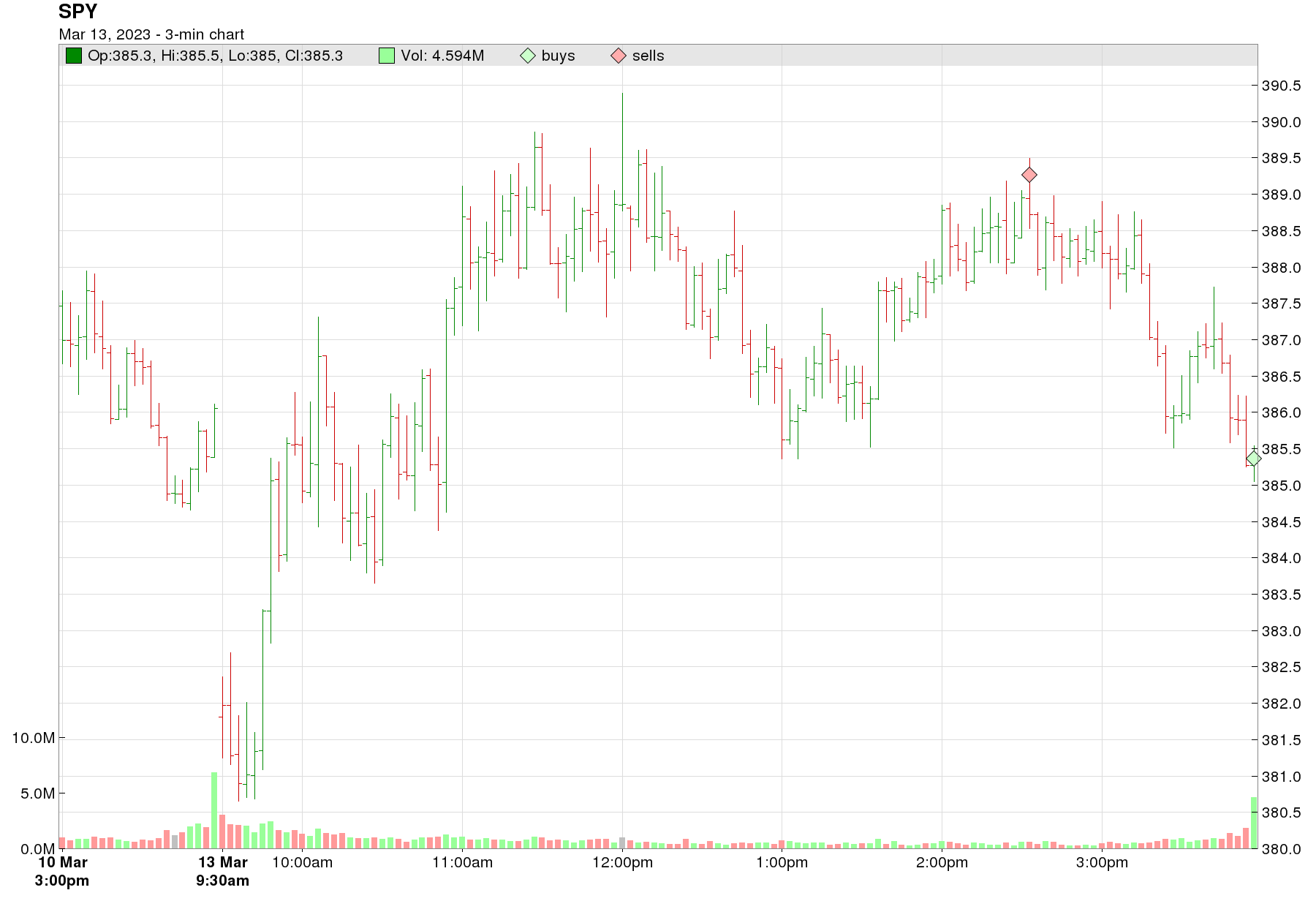Click the 380.0 price axis label
The width and height of the screenshot is (1316, 901).
1282,849
